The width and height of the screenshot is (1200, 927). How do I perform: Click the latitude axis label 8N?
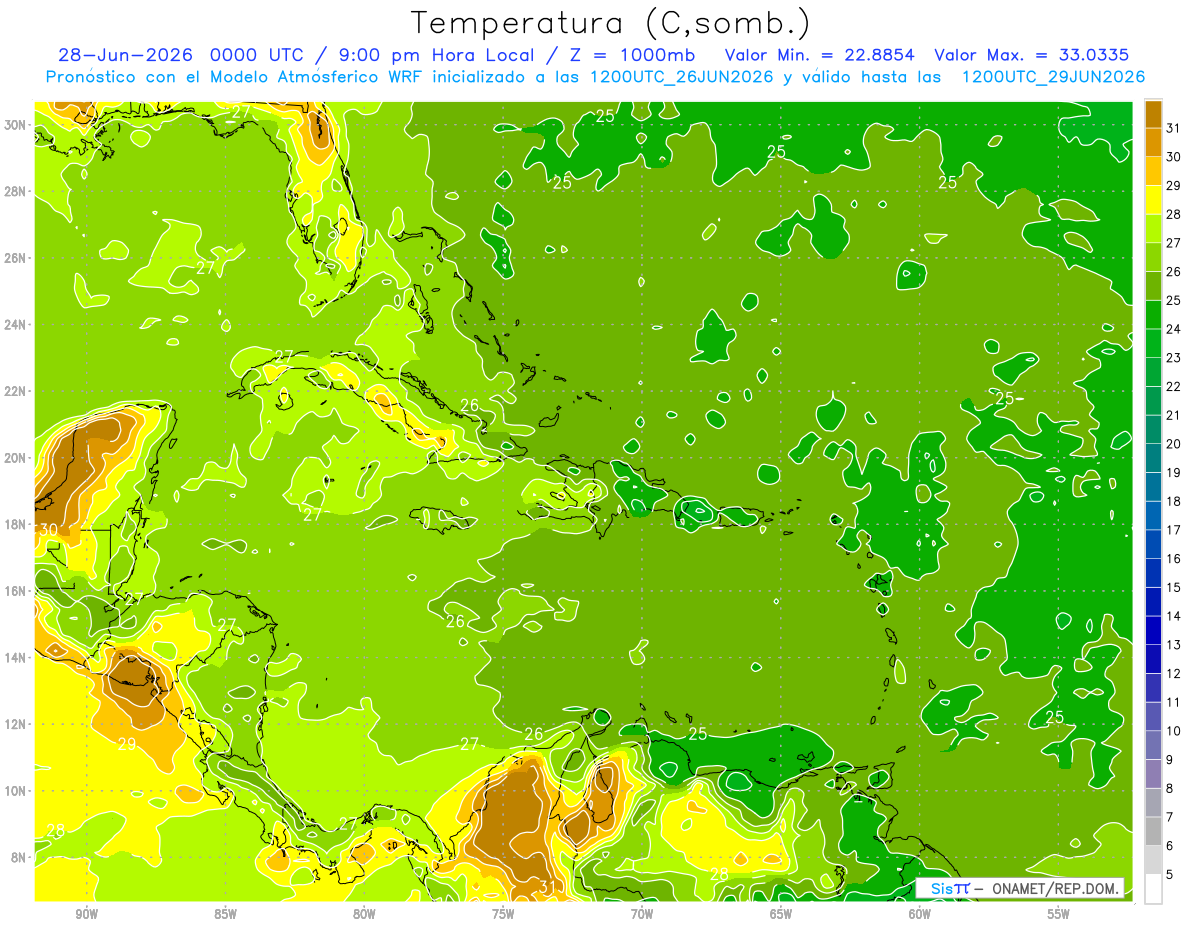(x=19, y=857)
